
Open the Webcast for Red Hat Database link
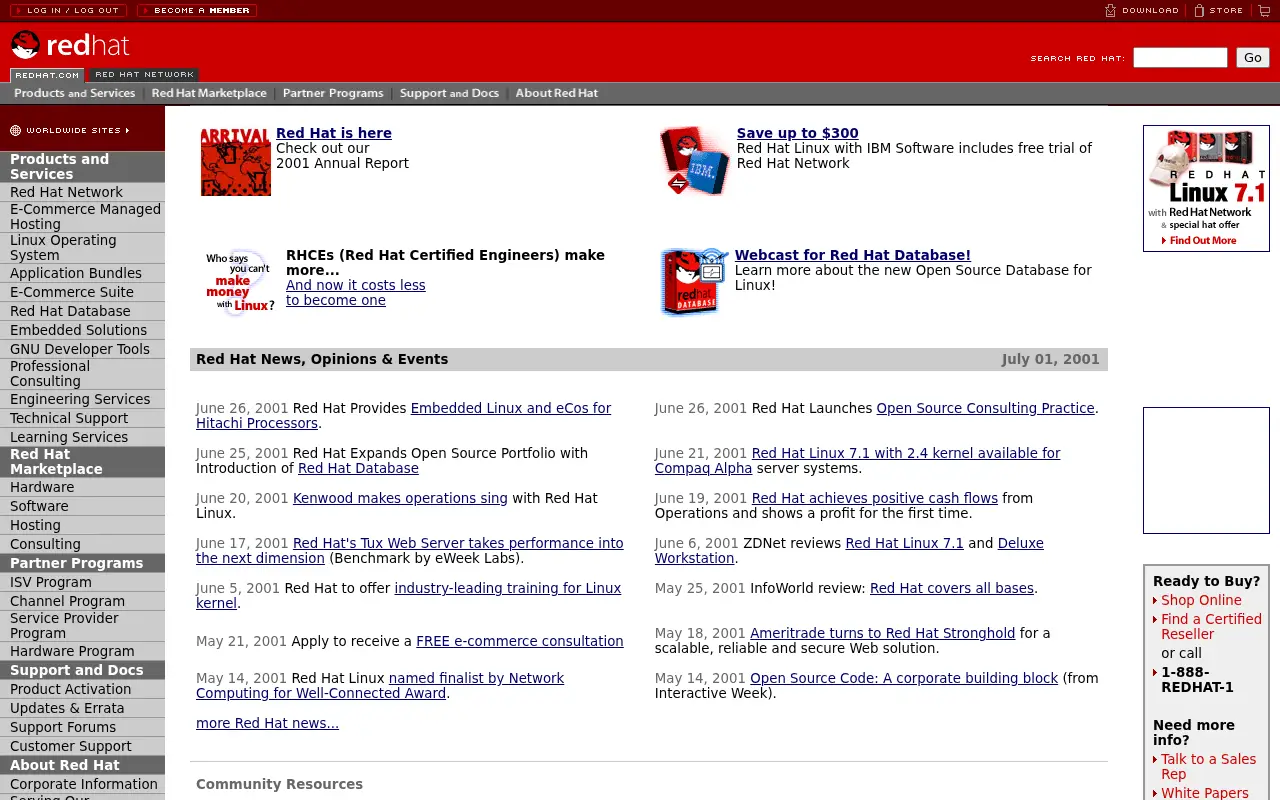[x=853, y=255]
